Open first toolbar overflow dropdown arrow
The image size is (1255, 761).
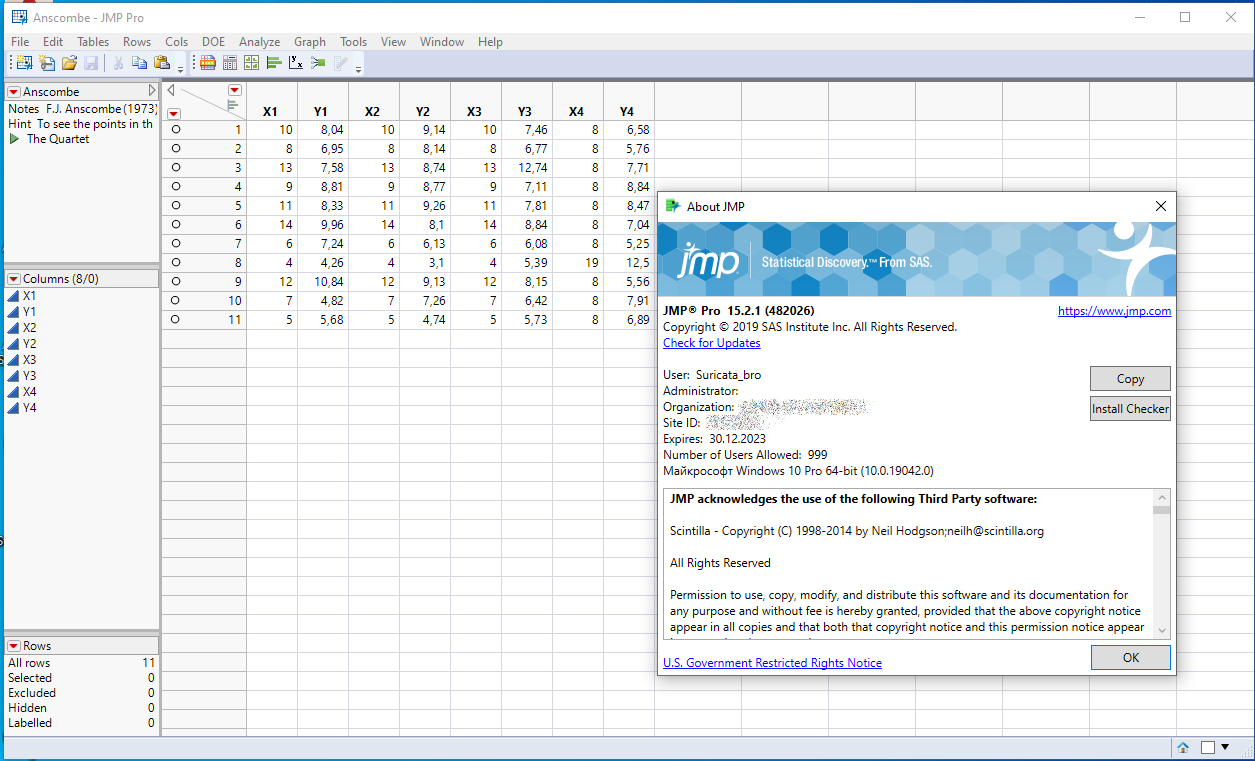point(180,68)
